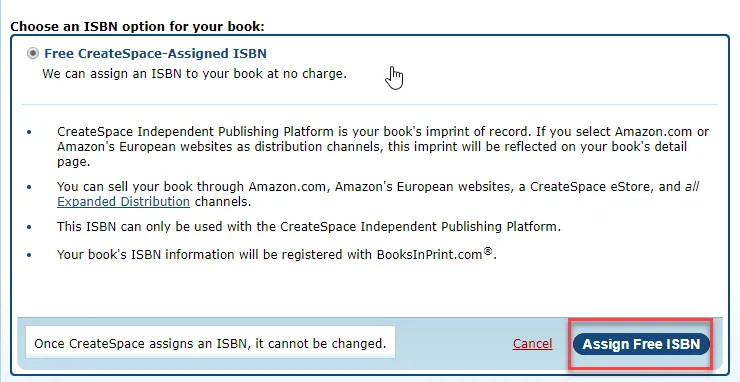Viewport: 740px width, 382px height.
Task: Click the bullet beside the BooksInPrint.com line
Action: click(29, 255)
